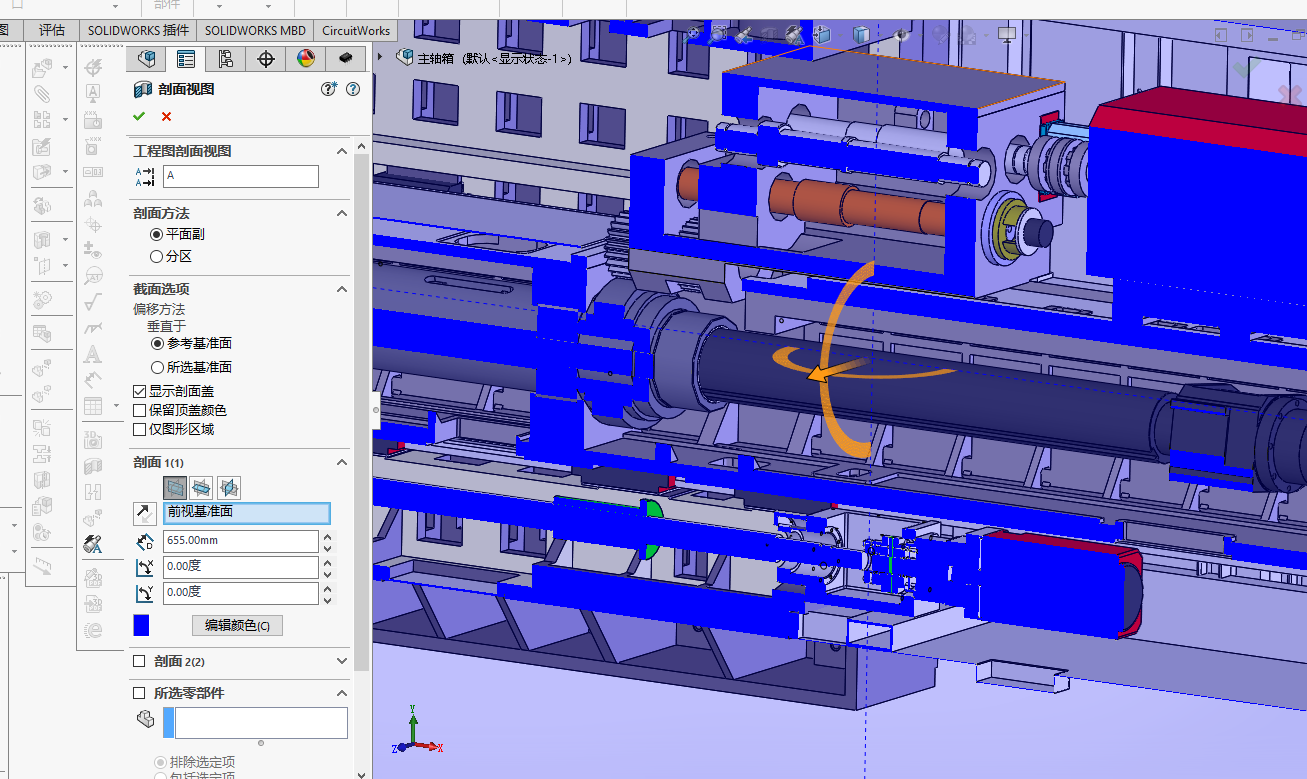Click Zoom to Area magnifier icon
This screenshot has height=779, width=1307.
pyautogui.click(x=719, y=34)
